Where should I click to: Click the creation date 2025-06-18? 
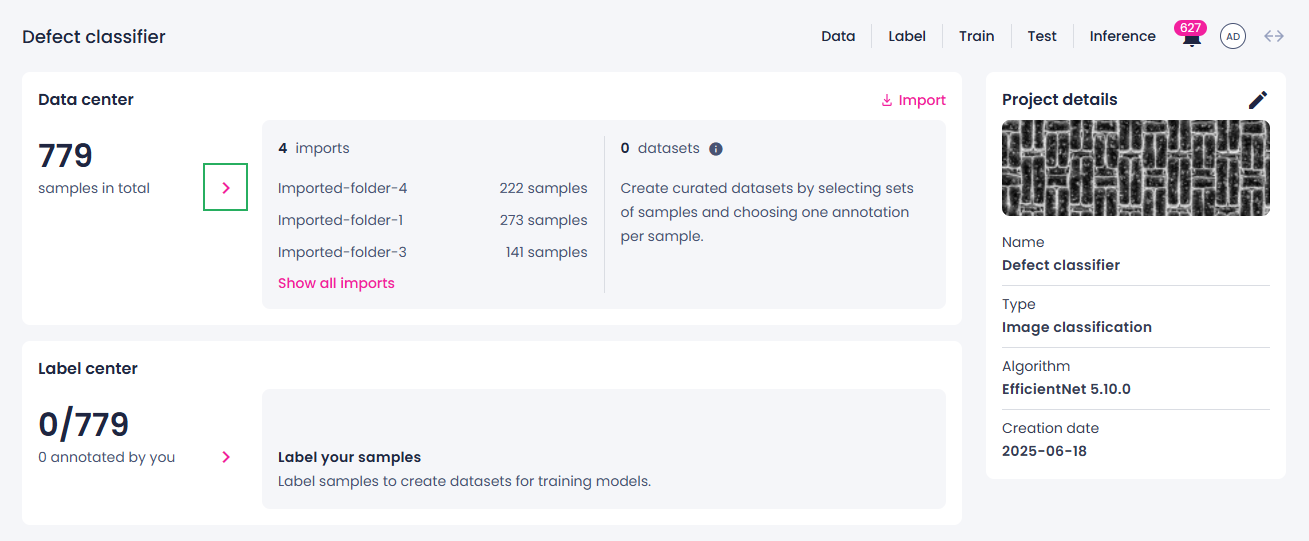tap(1044, 451)
